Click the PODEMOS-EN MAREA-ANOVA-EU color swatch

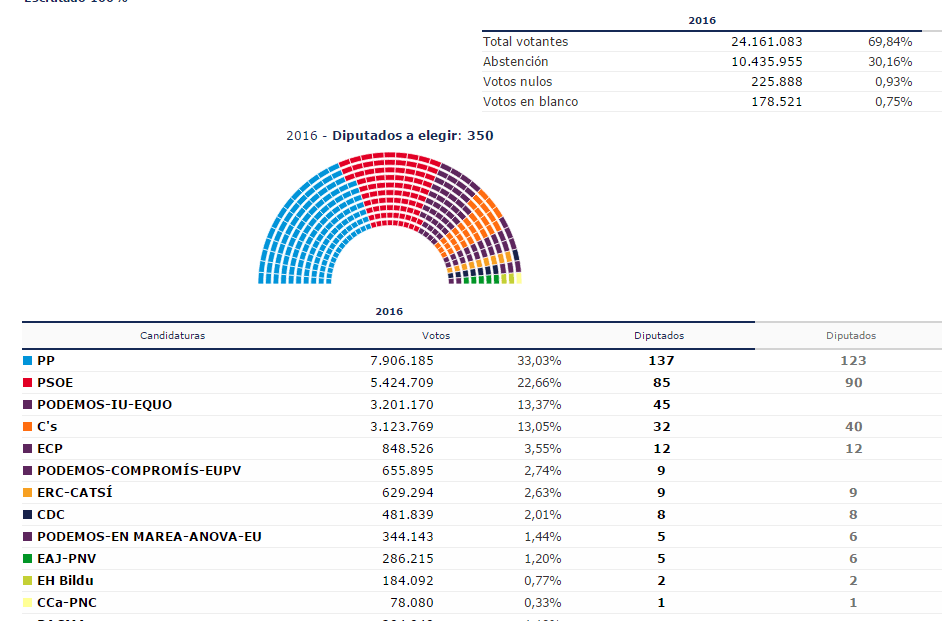[28, 536]
